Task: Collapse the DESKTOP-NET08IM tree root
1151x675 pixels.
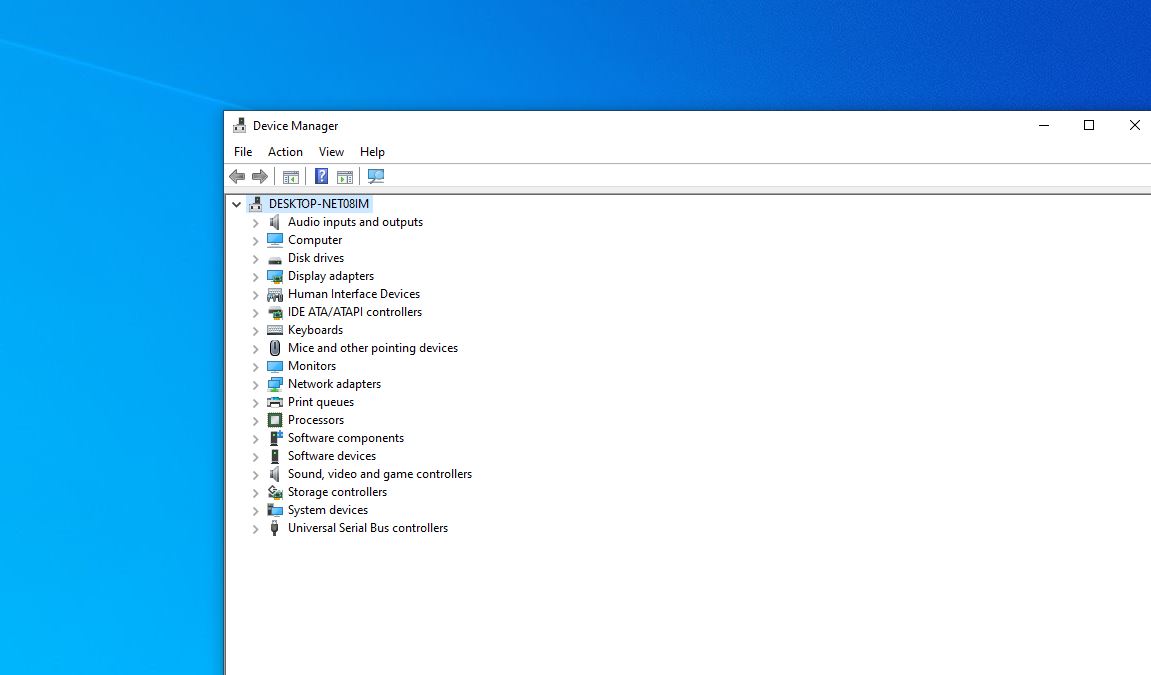Action: pyautogui.click(x=236, y=203)
